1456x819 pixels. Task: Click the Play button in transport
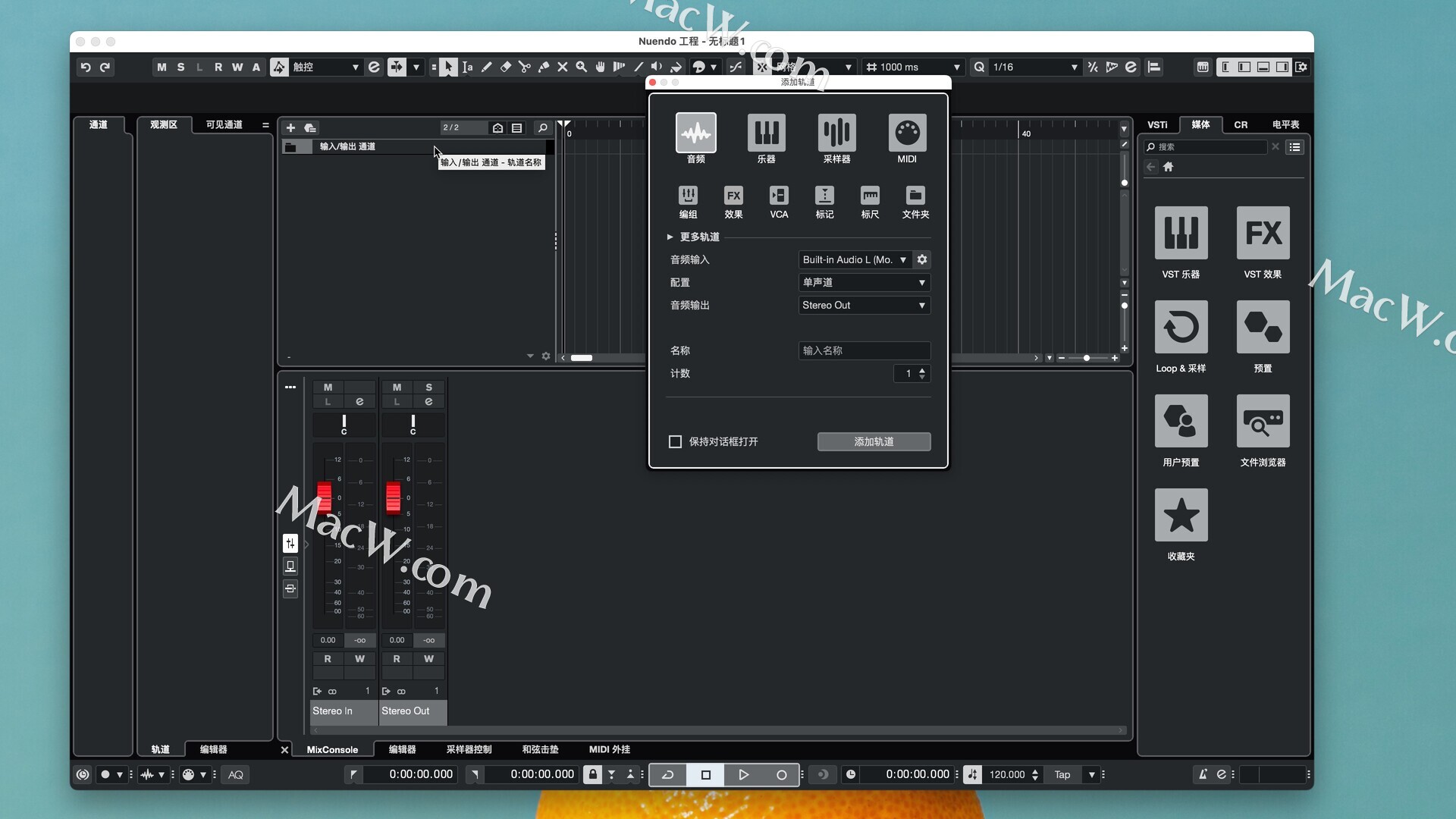(743, 774)
